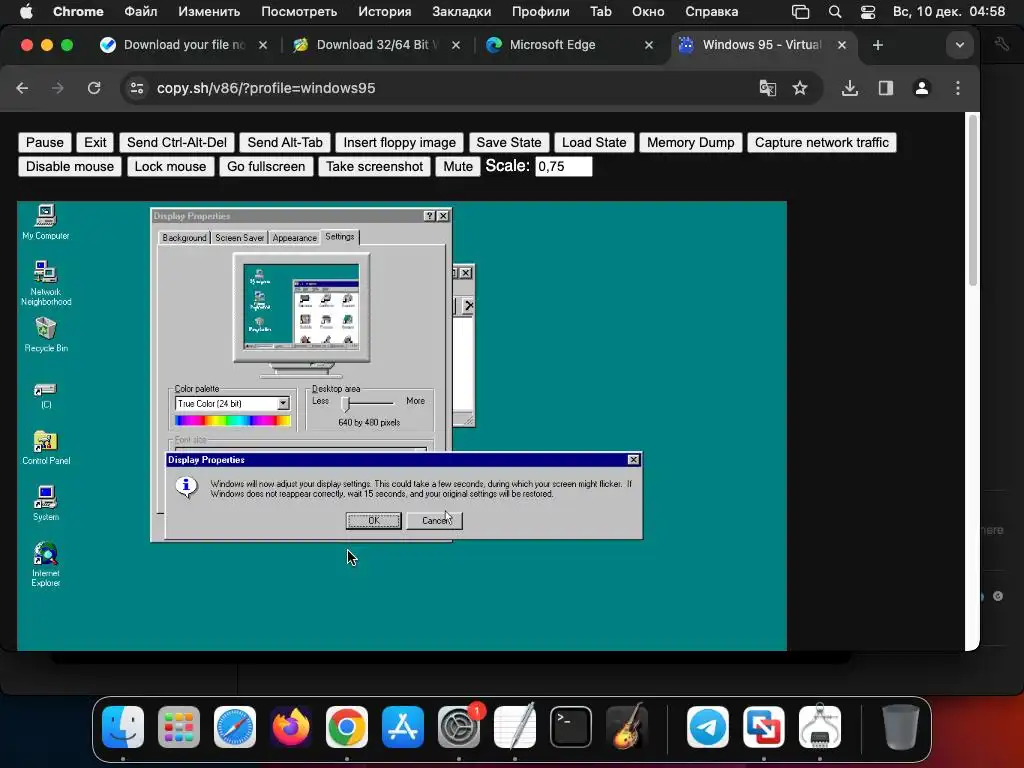This screenshot has height=768, width=1024.
Task: Click the Memory Dump button
Action: [x=690, y=142]
